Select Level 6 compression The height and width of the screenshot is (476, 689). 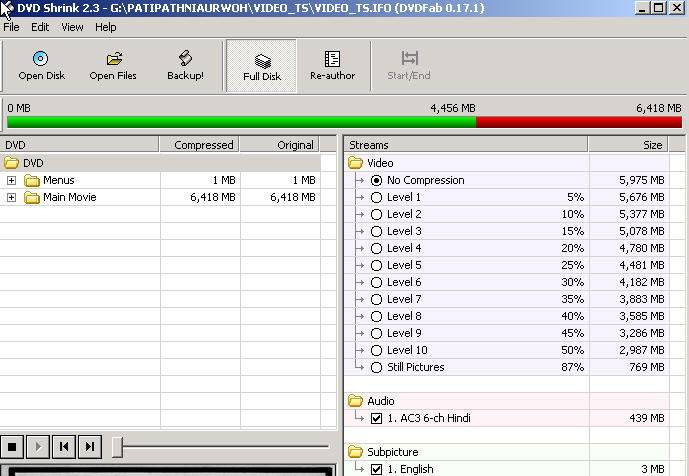(376, 283)
